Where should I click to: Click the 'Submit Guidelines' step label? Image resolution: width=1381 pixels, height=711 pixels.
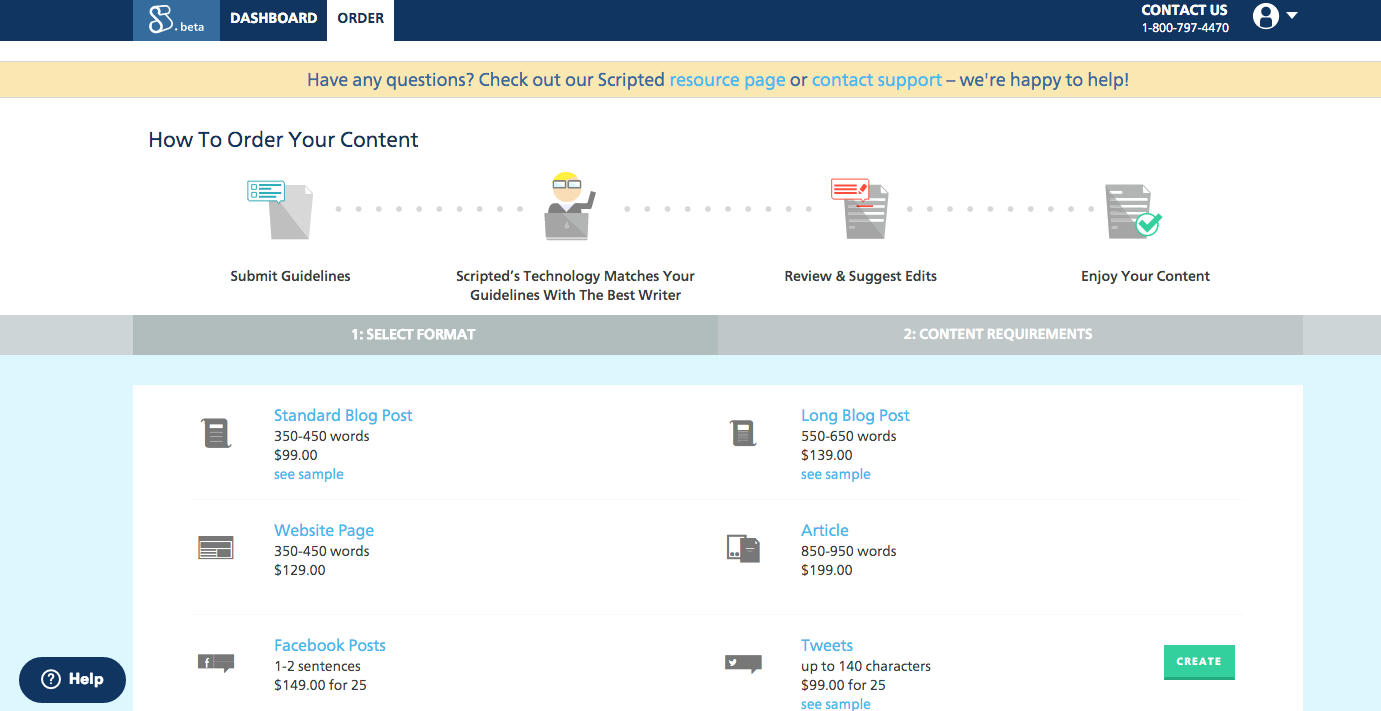click(290, 276)
